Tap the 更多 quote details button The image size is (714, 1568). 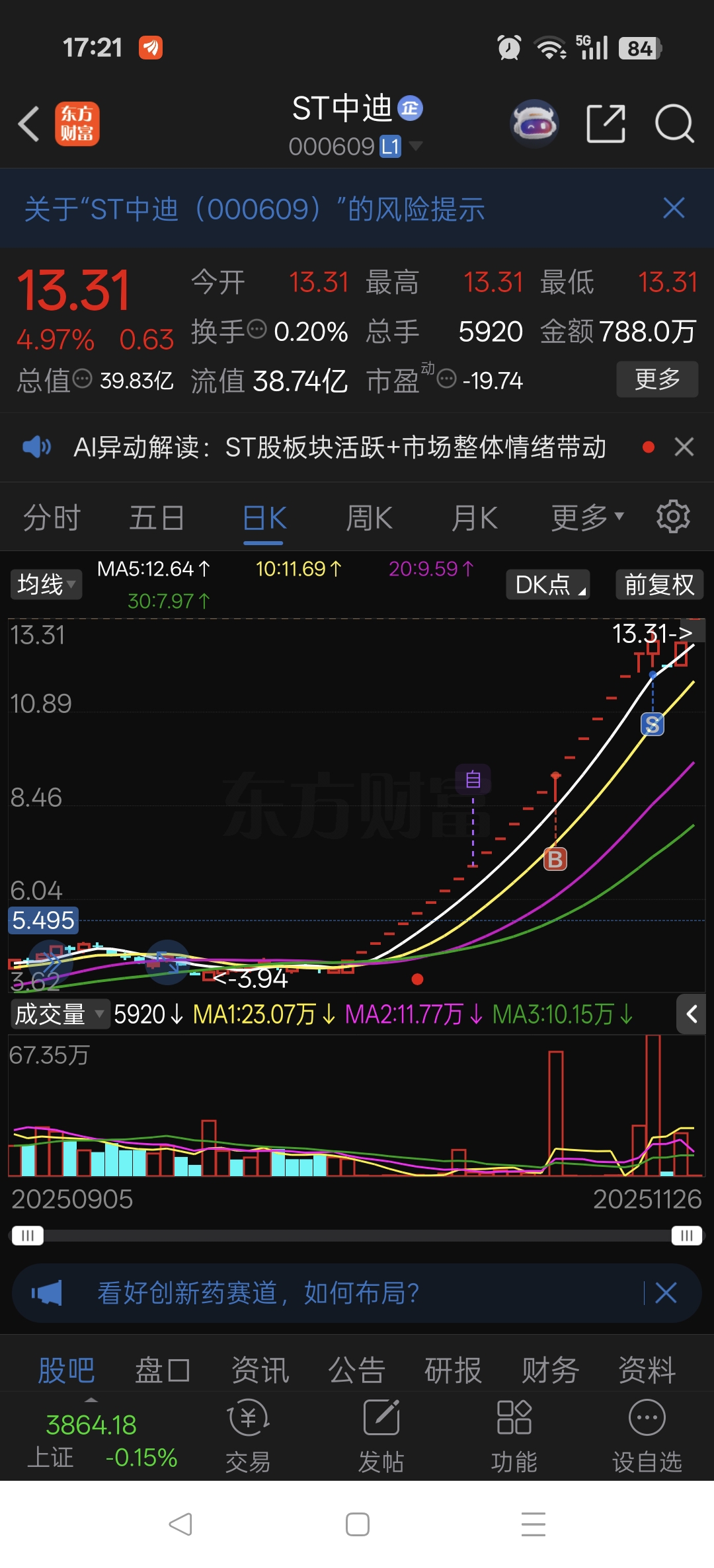pos(657,379)
